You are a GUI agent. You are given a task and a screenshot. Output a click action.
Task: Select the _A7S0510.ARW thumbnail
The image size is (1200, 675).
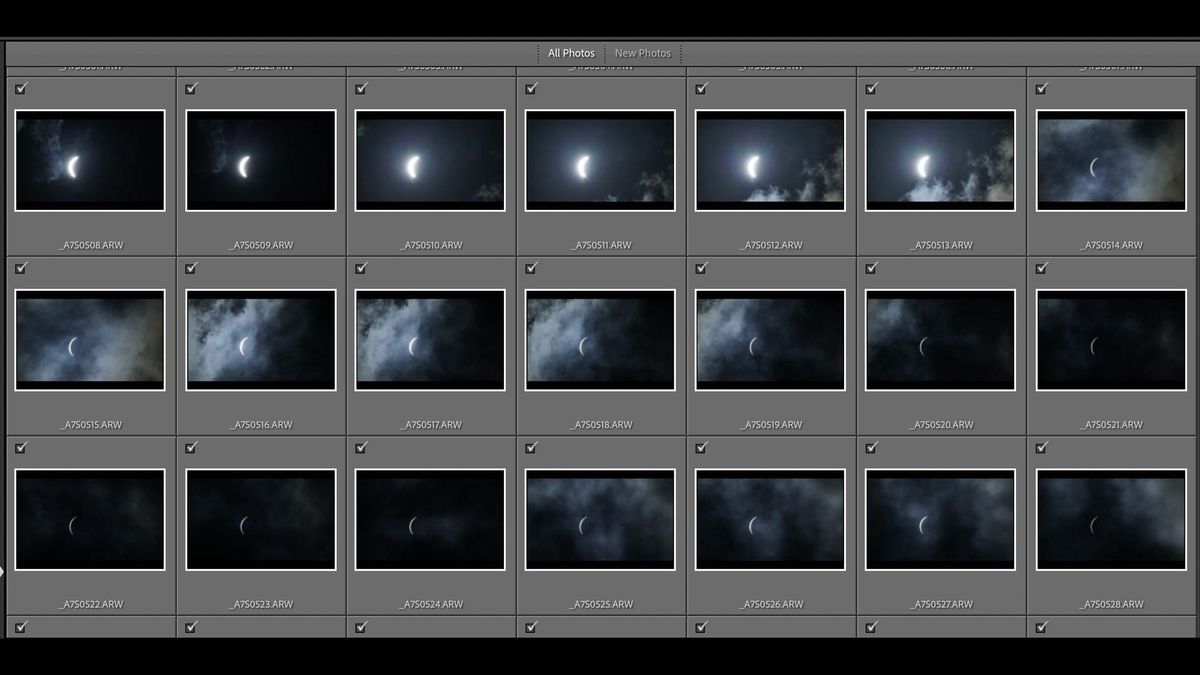point(429,160)
